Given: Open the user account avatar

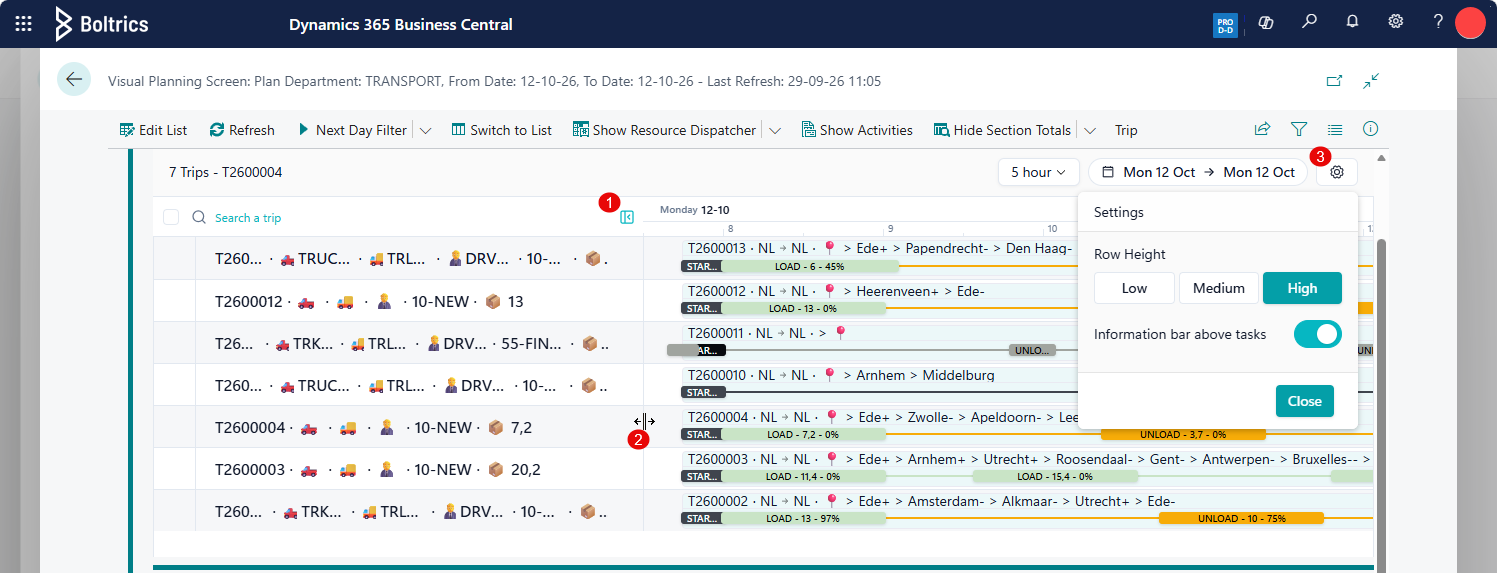Looking at the screenshot, I should [x=1470, y=22].
